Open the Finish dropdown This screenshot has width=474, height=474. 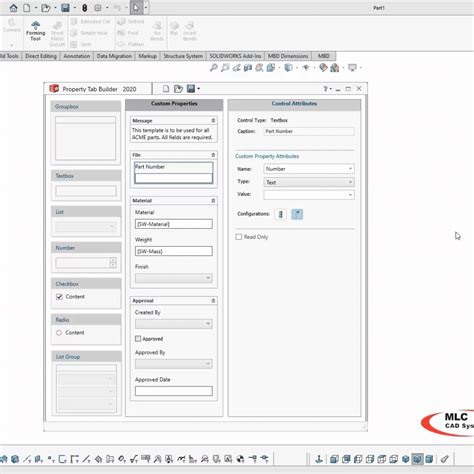(174, 278)
